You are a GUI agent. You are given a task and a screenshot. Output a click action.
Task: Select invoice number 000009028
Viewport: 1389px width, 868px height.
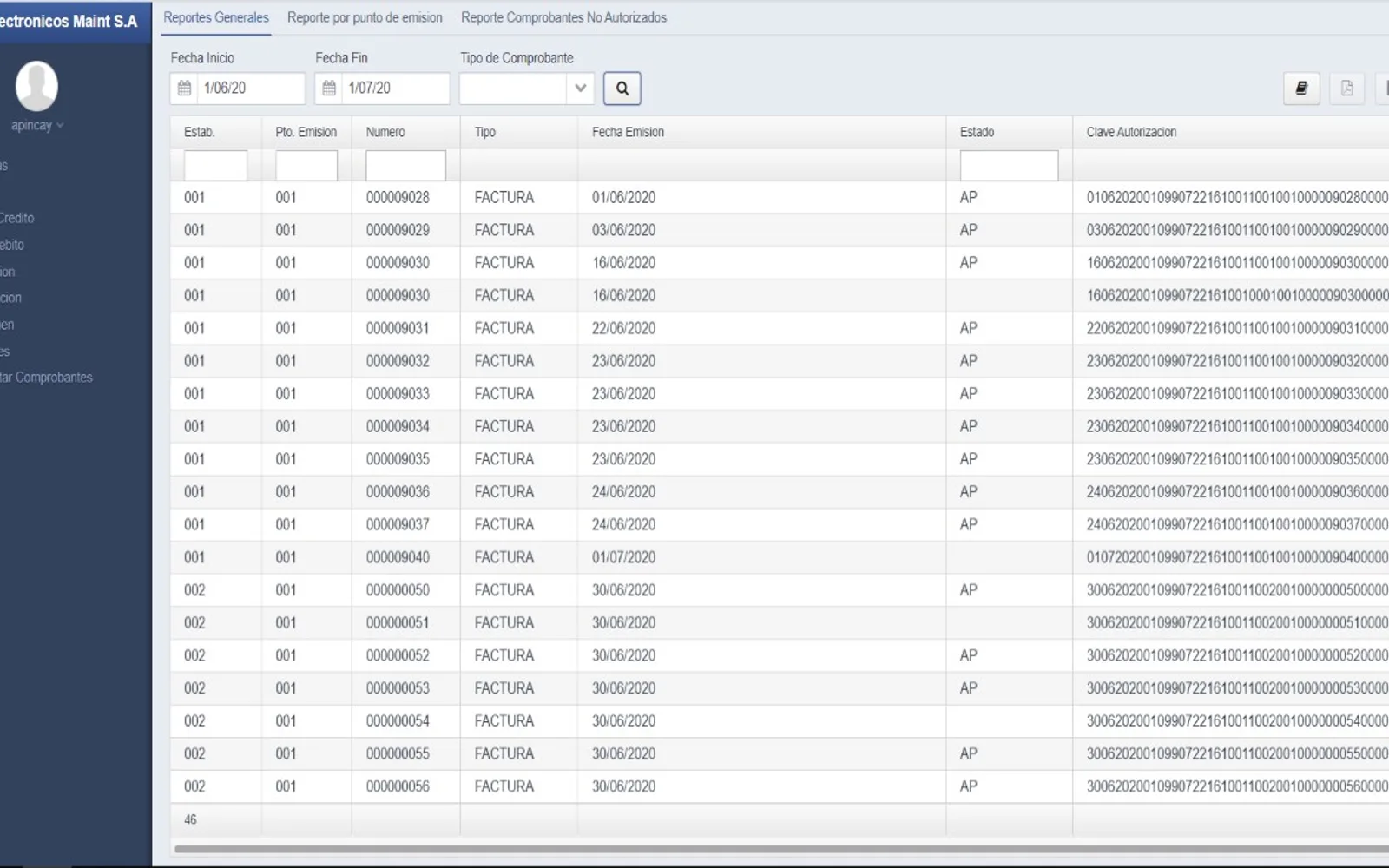coord(398,197)
